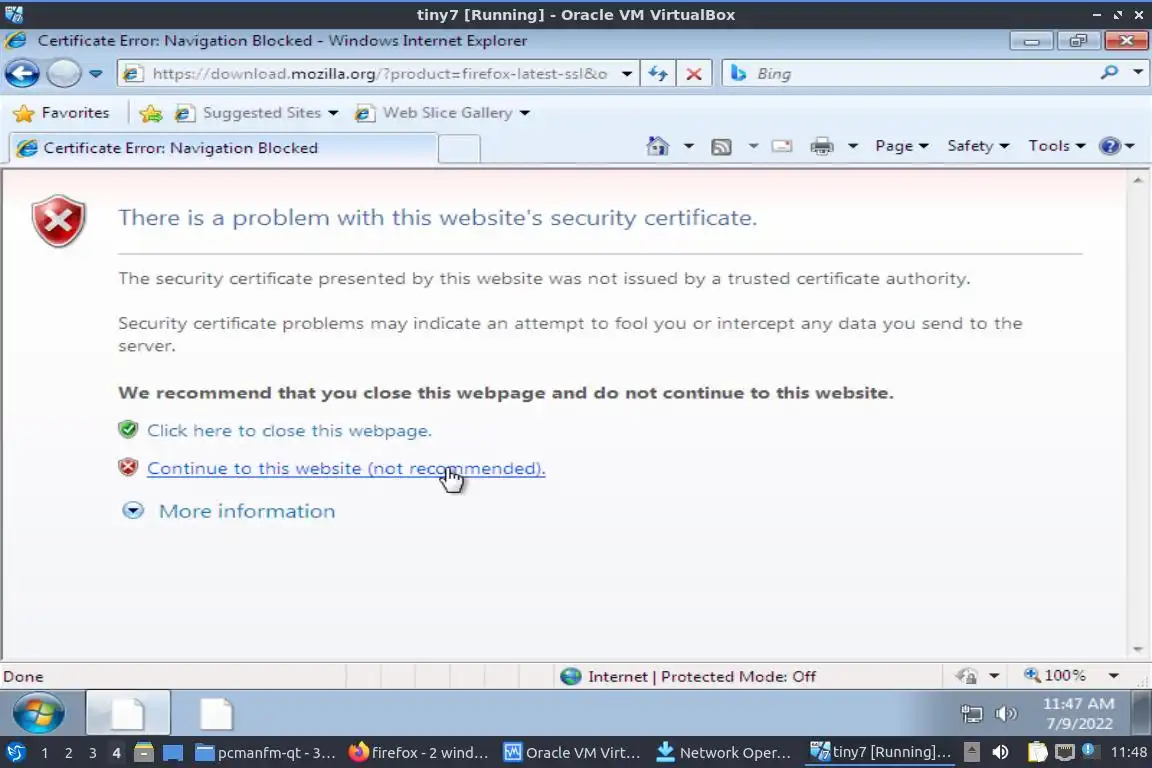
Task: Click the status bar privacy report icon
Action: tap(967, 675)
